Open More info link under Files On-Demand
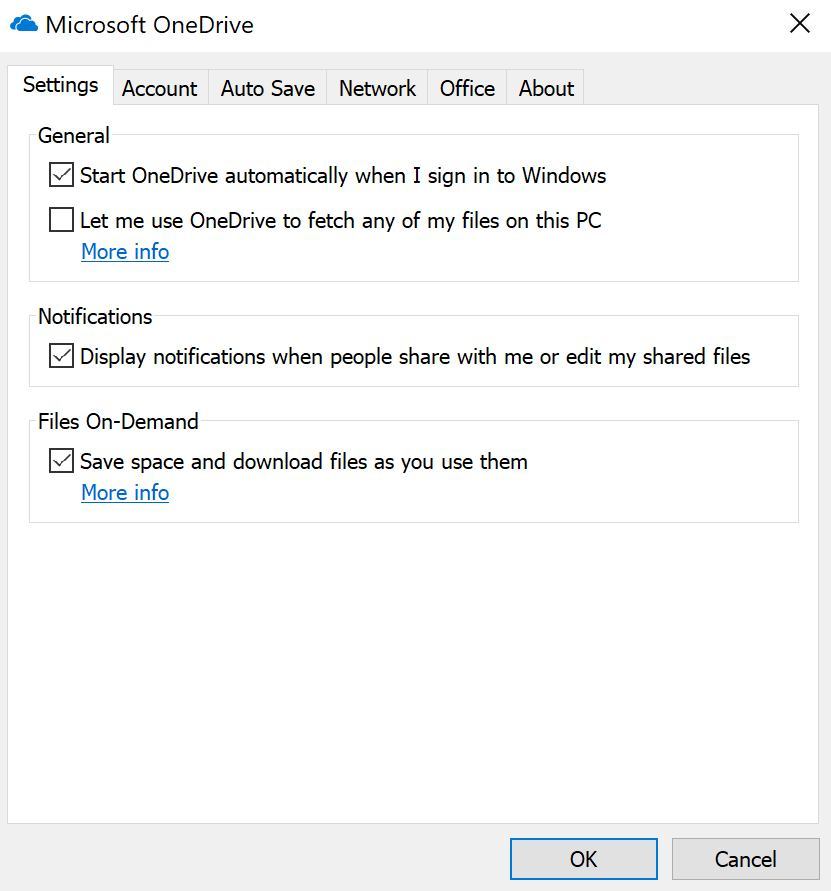 tap(125, 493)
